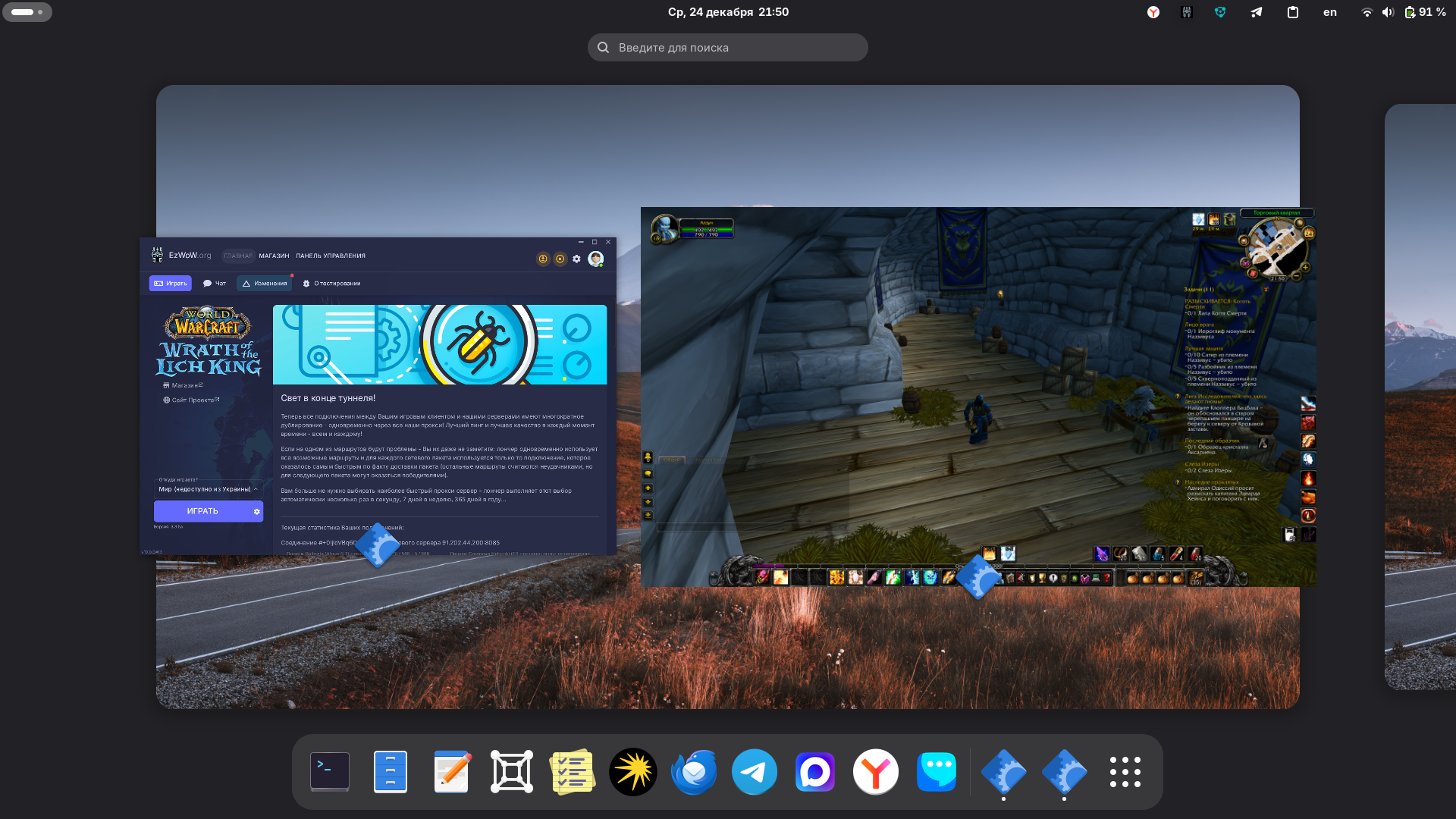Open the 'en' keyboard layout menu
This screenshot has width=1456, height=819.
coord(1330,12)
